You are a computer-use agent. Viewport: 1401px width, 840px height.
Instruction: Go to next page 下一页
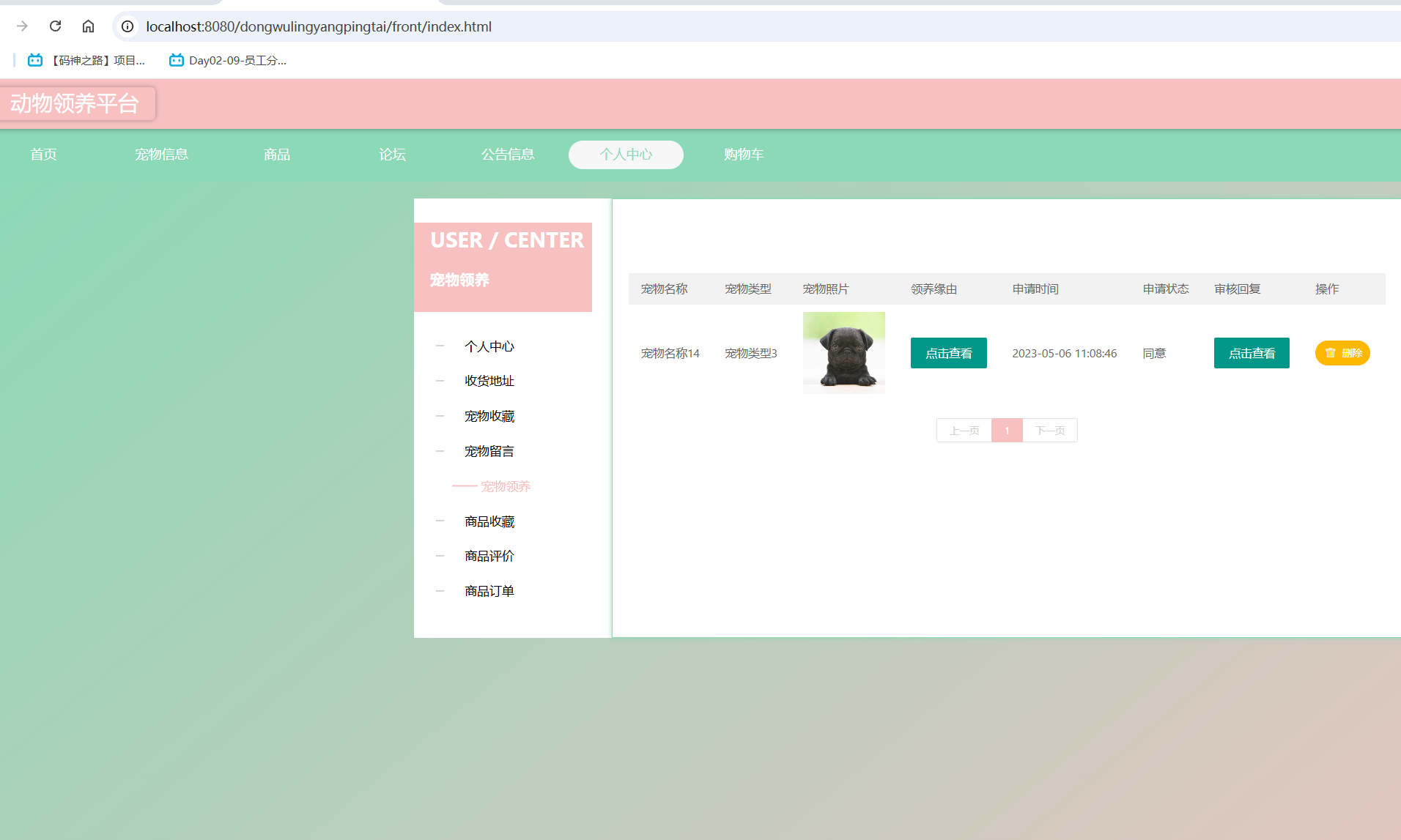point(1050,431)
